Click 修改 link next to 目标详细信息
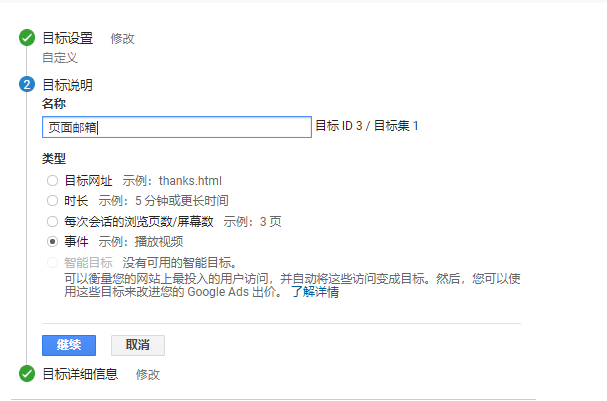 pos(147,374)
